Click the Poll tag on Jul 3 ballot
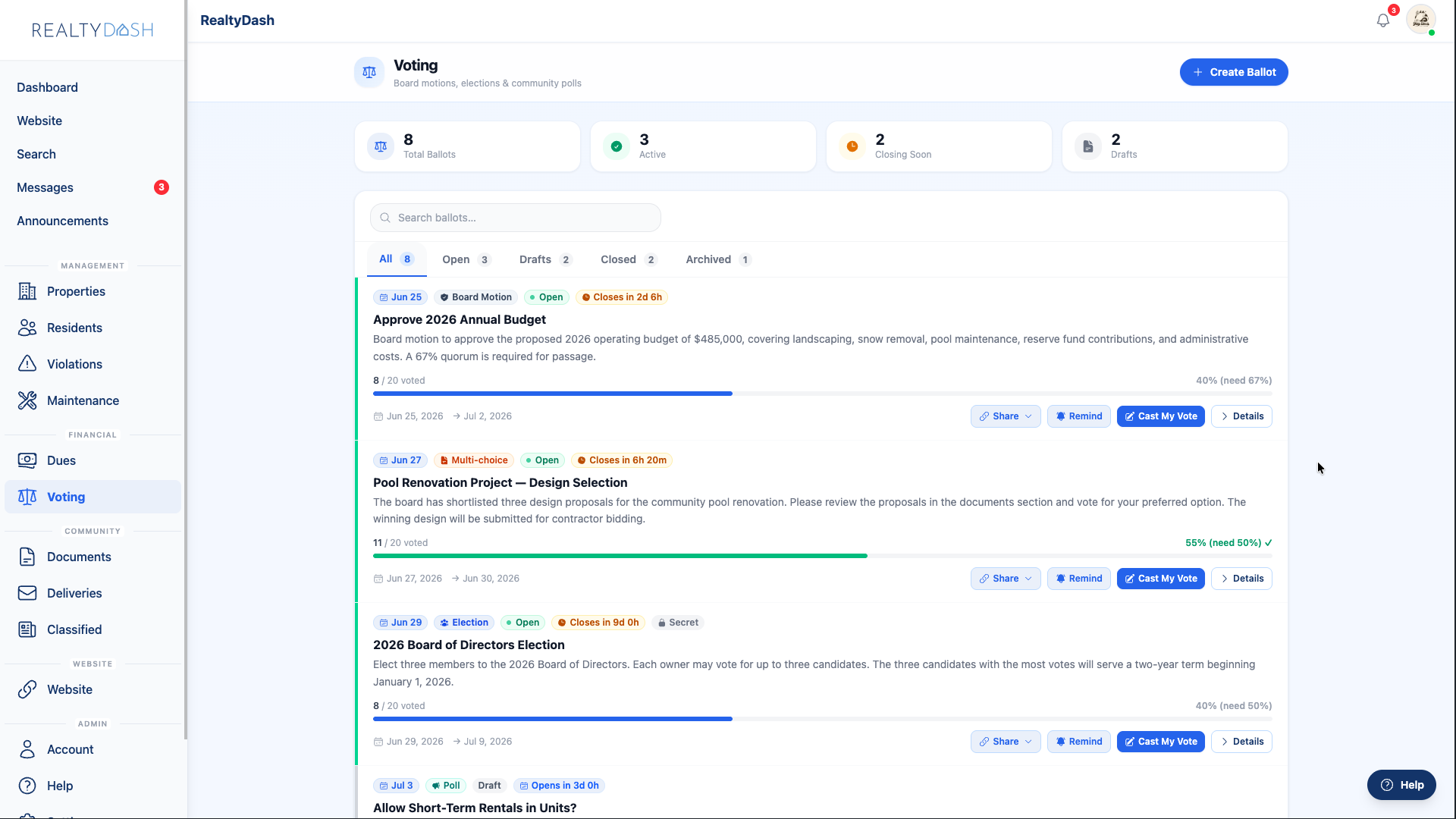This screenshot has width=1456, height=819. point(446,786)
